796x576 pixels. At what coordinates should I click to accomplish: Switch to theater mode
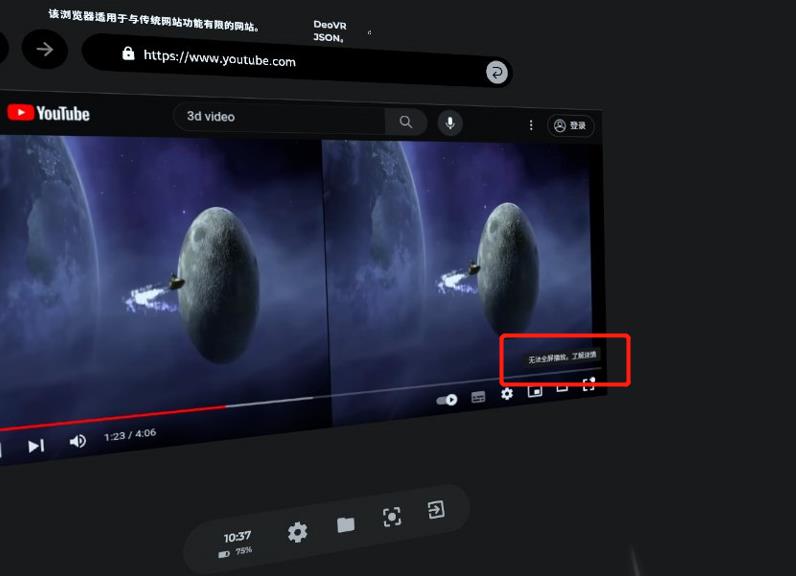point(562,387)
